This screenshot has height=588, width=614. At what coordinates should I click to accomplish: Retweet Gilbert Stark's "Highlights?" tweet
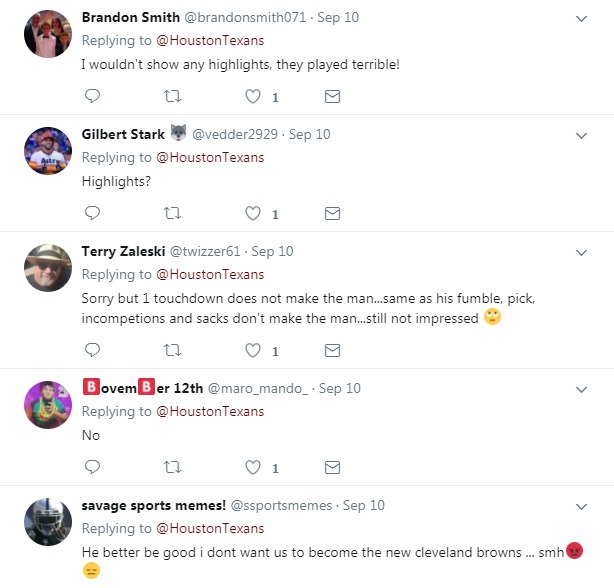coord(172,213)
